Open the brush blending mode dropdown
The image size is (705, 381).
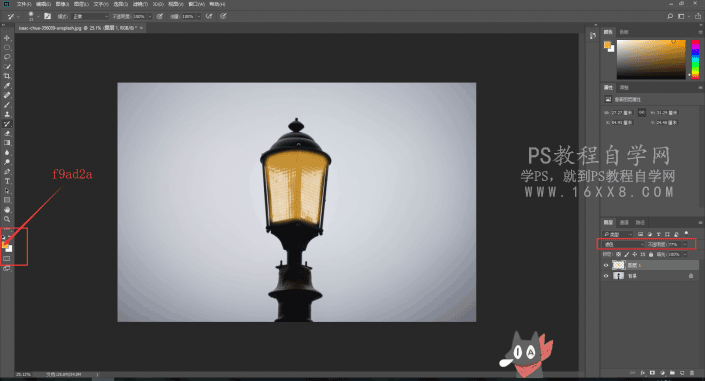90,16
